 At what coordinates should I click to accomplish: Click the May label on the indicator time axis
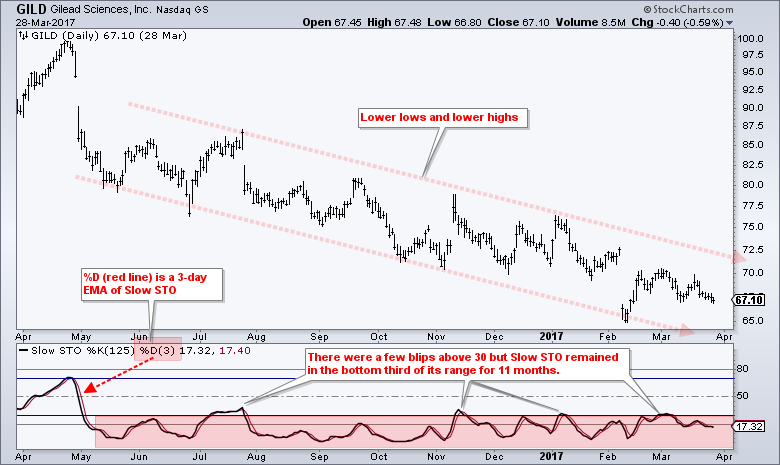tap(81, 456)
